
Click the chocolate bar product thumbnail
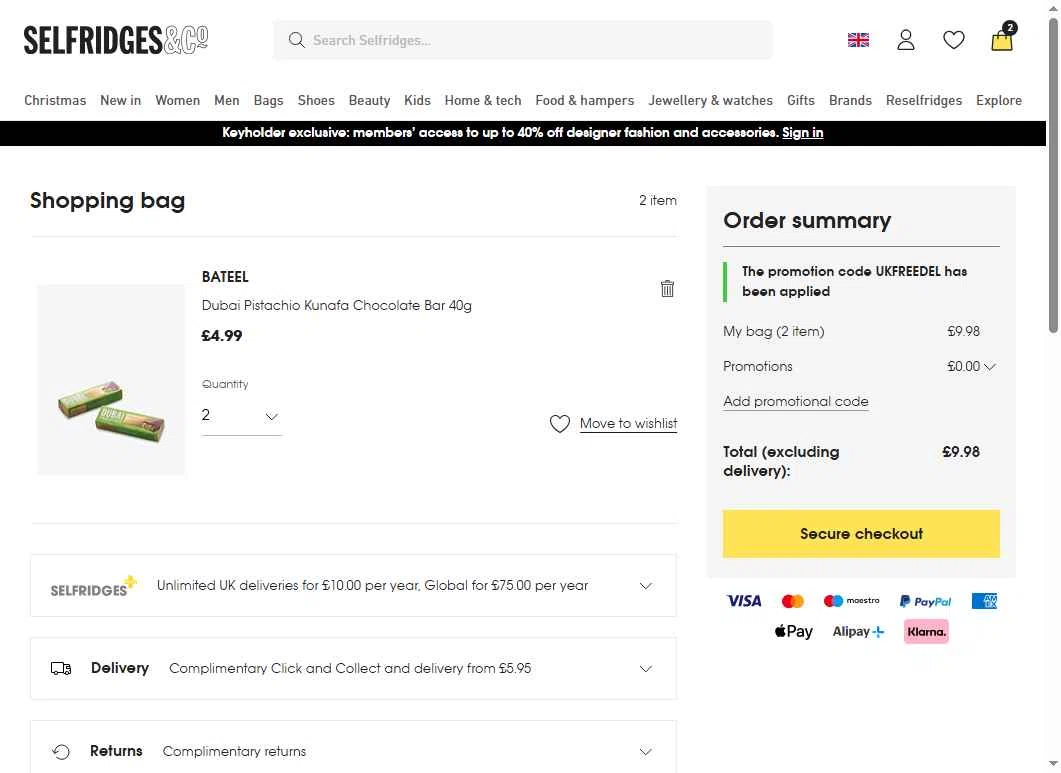coord(111,379)
